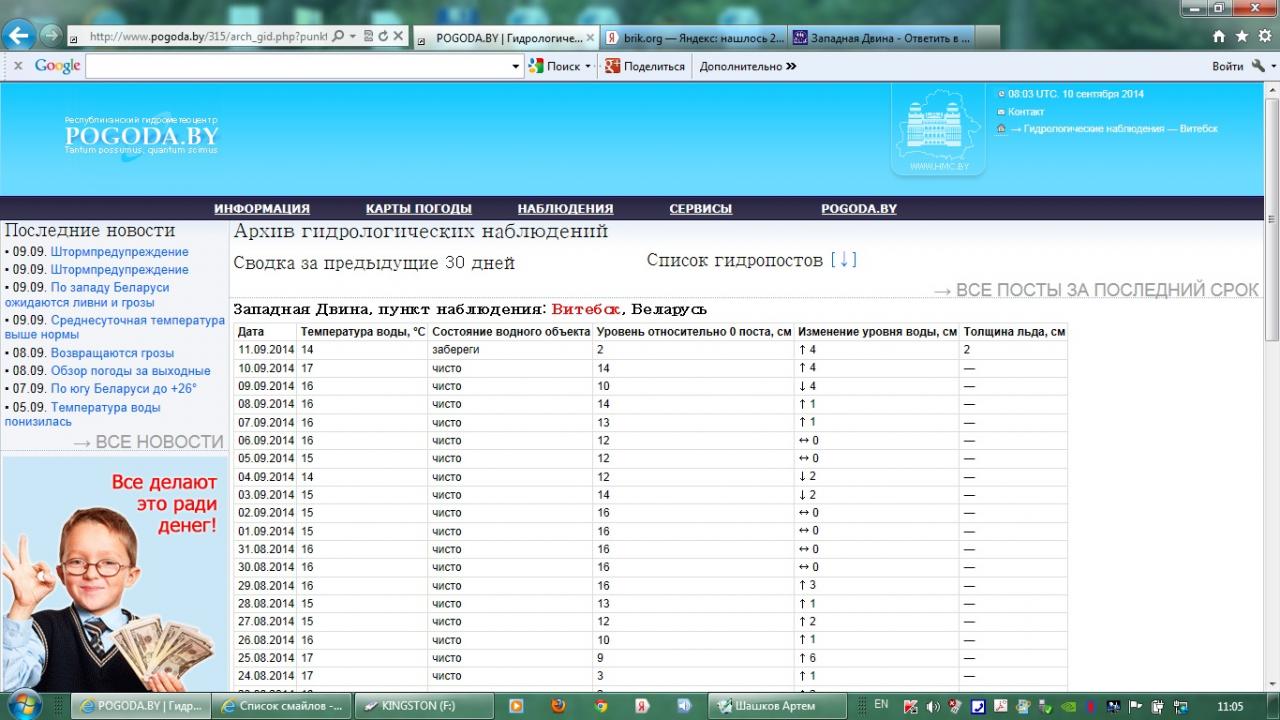Image resolution: width=1280 pixels, height=720 pixels.
Task: Open КАРТЫ ПОГОДЫ navigation menu
Action: coord(418,209)
